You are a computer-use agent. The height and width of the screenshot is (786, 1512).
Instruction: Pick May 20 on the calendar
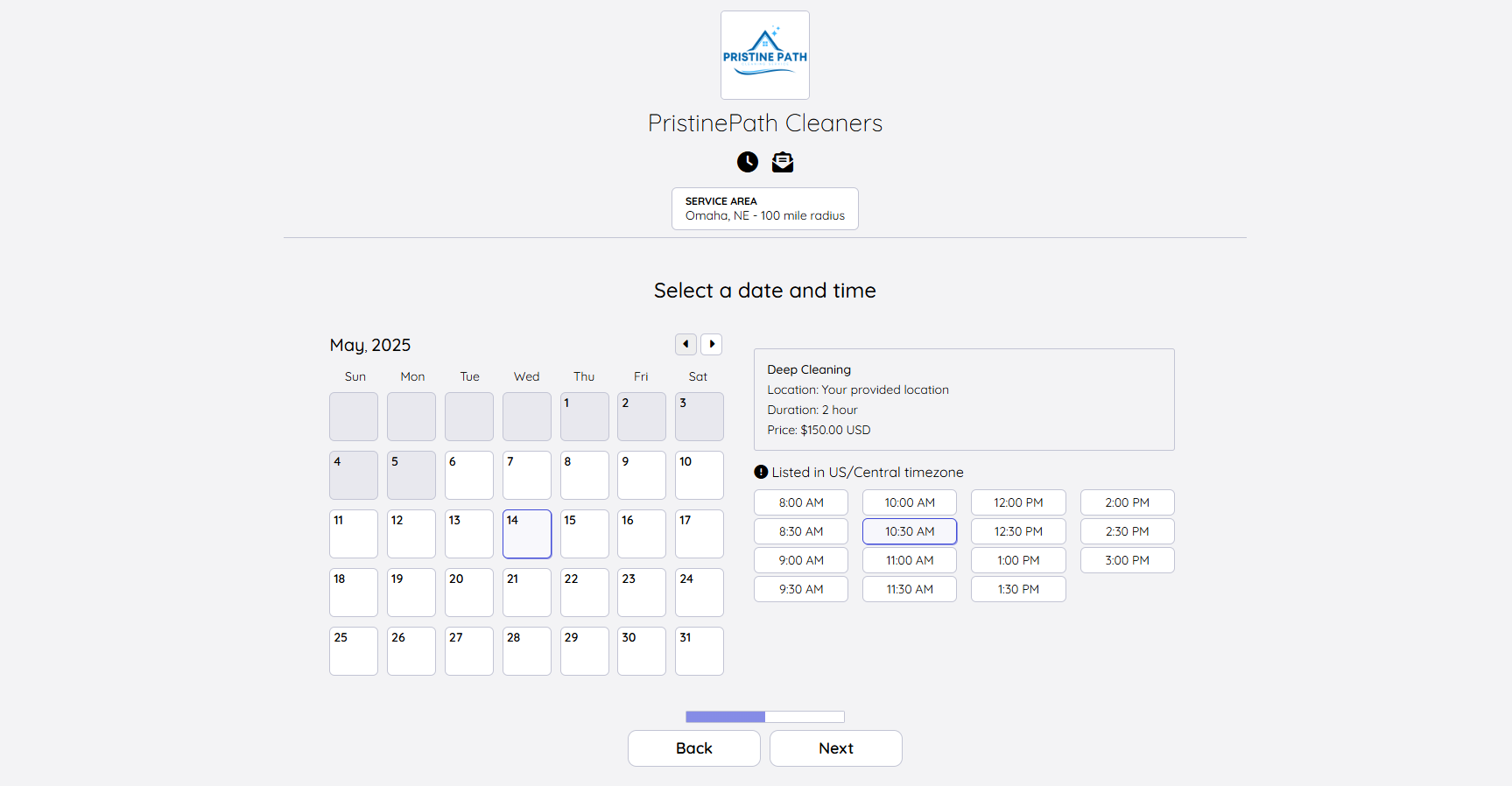469,593
